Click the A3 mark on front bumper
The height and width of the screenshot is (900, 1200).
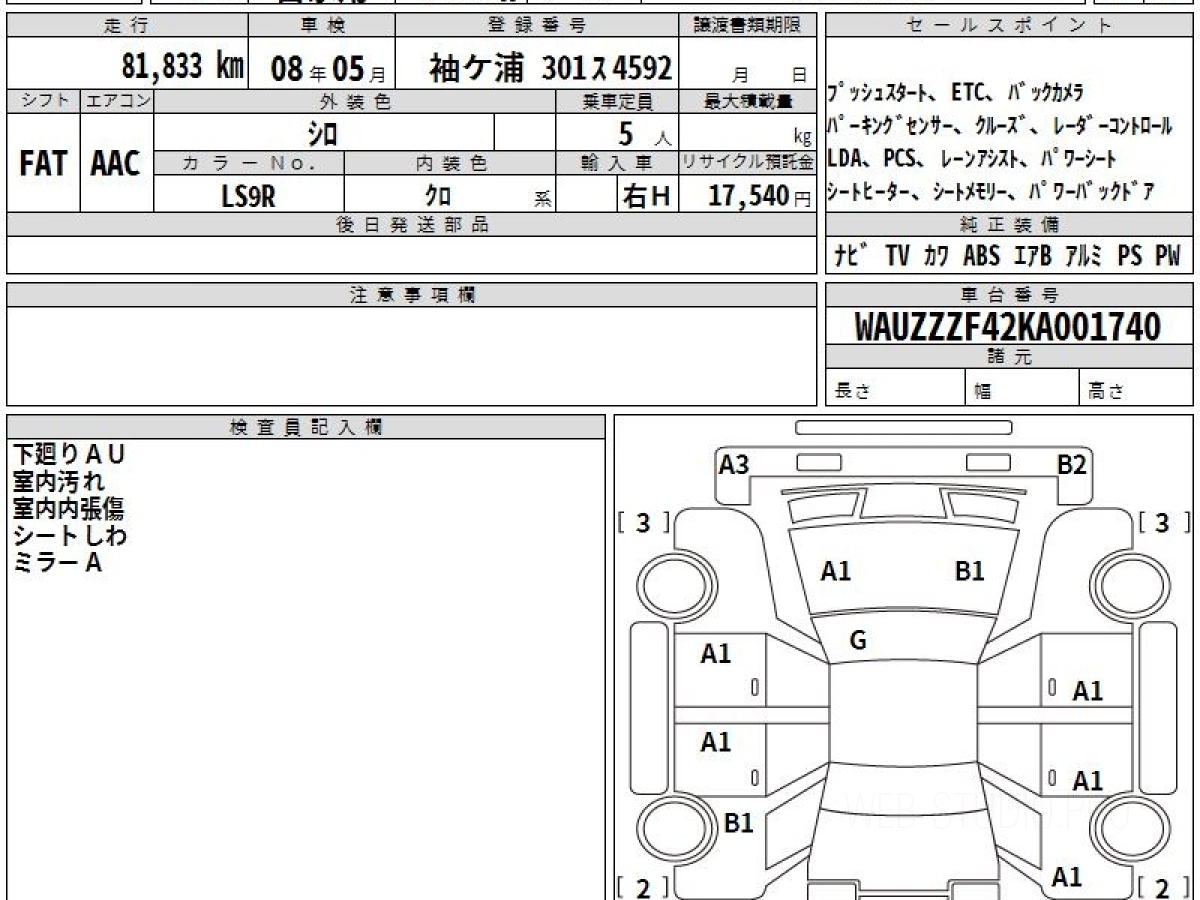pos(734,465)
